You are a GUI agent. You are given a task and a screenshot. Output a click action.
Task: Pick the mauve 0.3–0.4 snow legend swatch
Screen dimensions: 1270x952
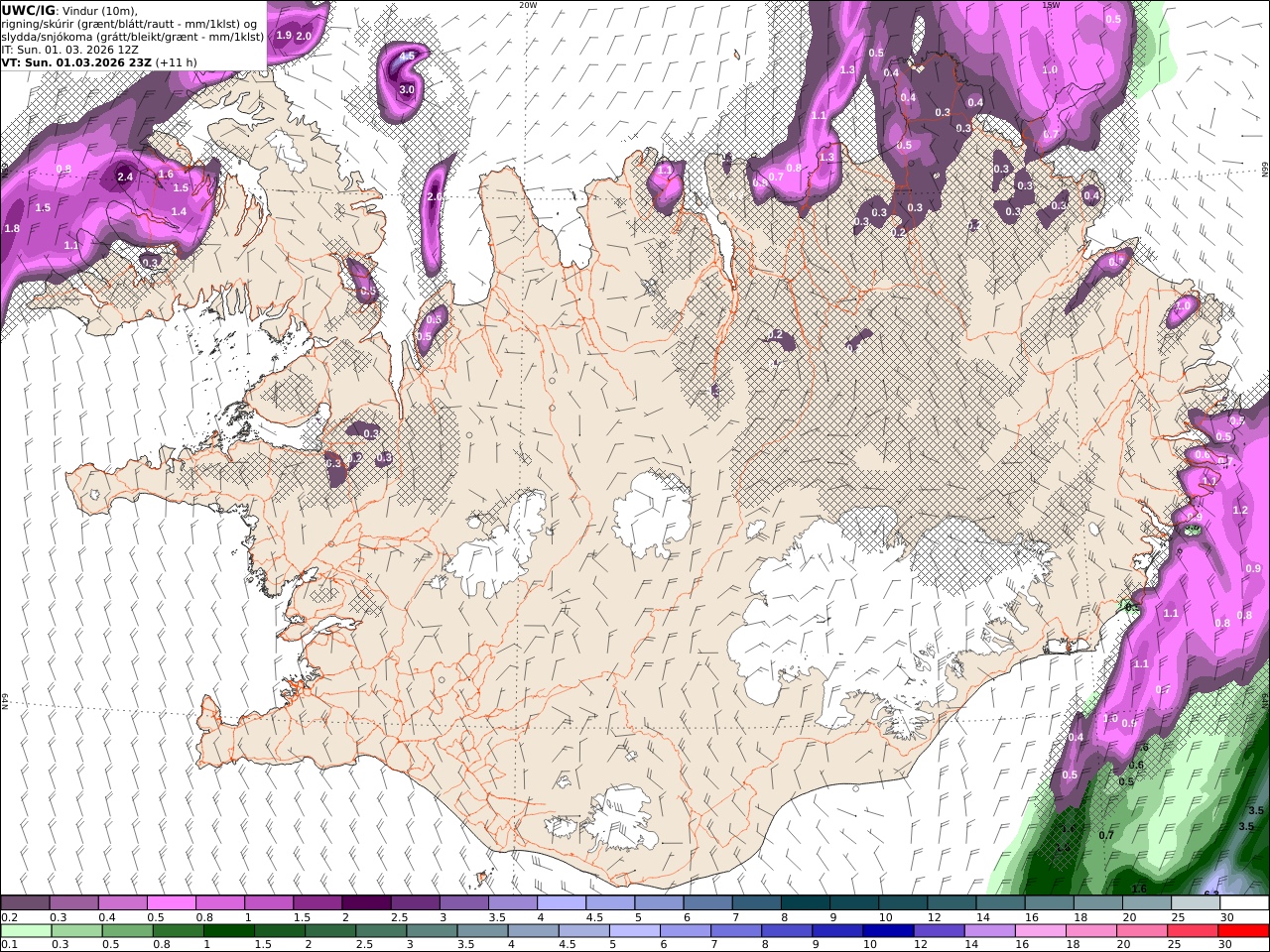(x=74, y=903)
